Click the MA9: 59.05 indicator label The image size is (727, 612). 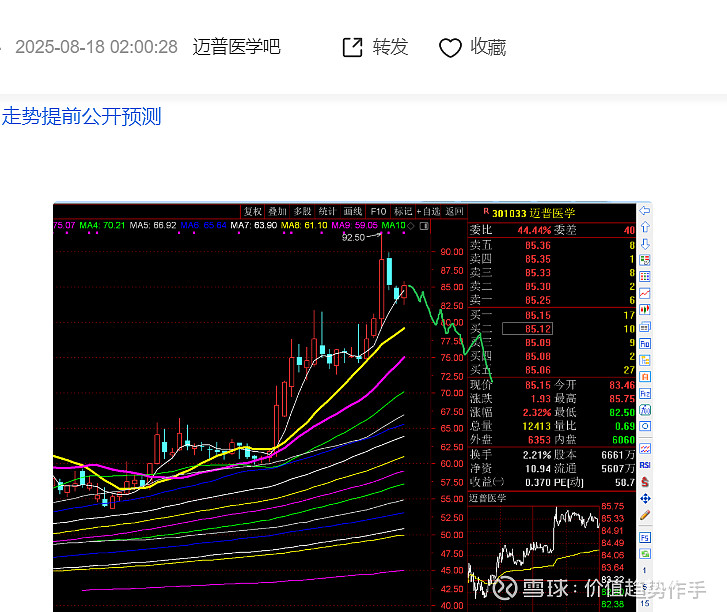coord(354,225)
